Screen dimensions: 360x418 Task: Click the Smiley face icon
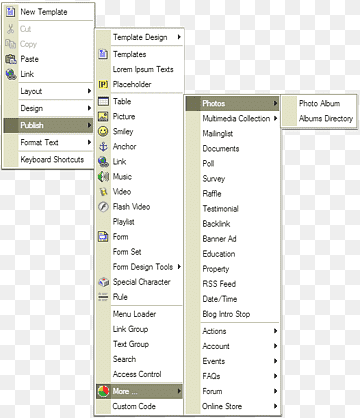[103, 131]
